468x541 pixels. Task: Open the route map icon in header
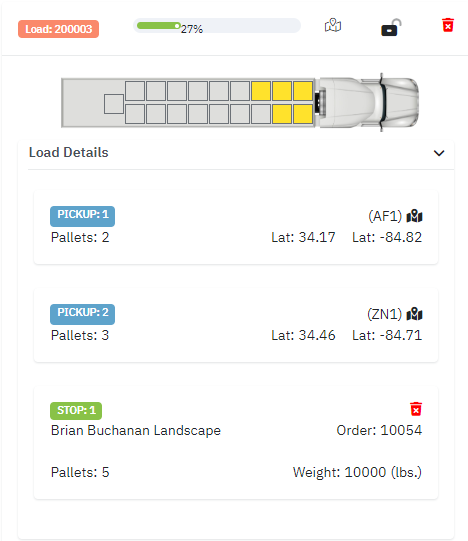pyautogui.click(x=333, y=25)
